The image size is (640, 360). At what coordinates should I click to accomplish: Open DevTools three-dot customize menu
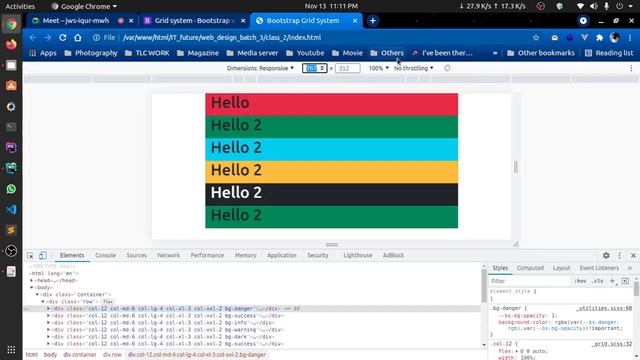click(x=620, y=256)
